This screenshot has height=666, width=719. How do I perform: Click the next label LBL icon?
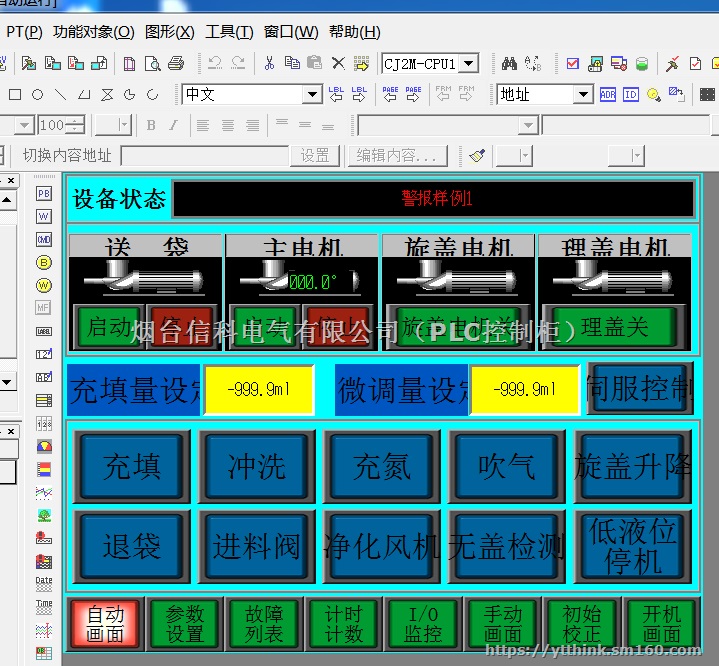pos(359,94)
